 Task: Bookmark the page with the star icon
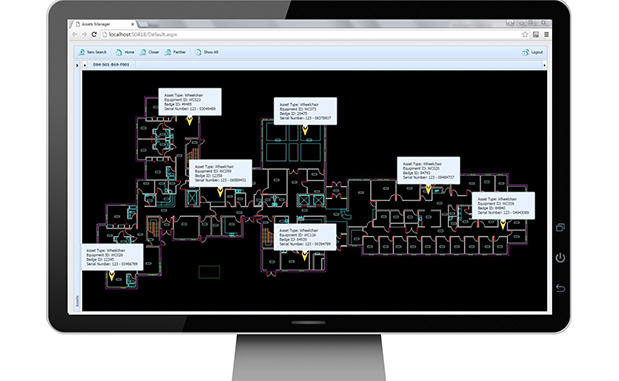(x=525, y=35)
